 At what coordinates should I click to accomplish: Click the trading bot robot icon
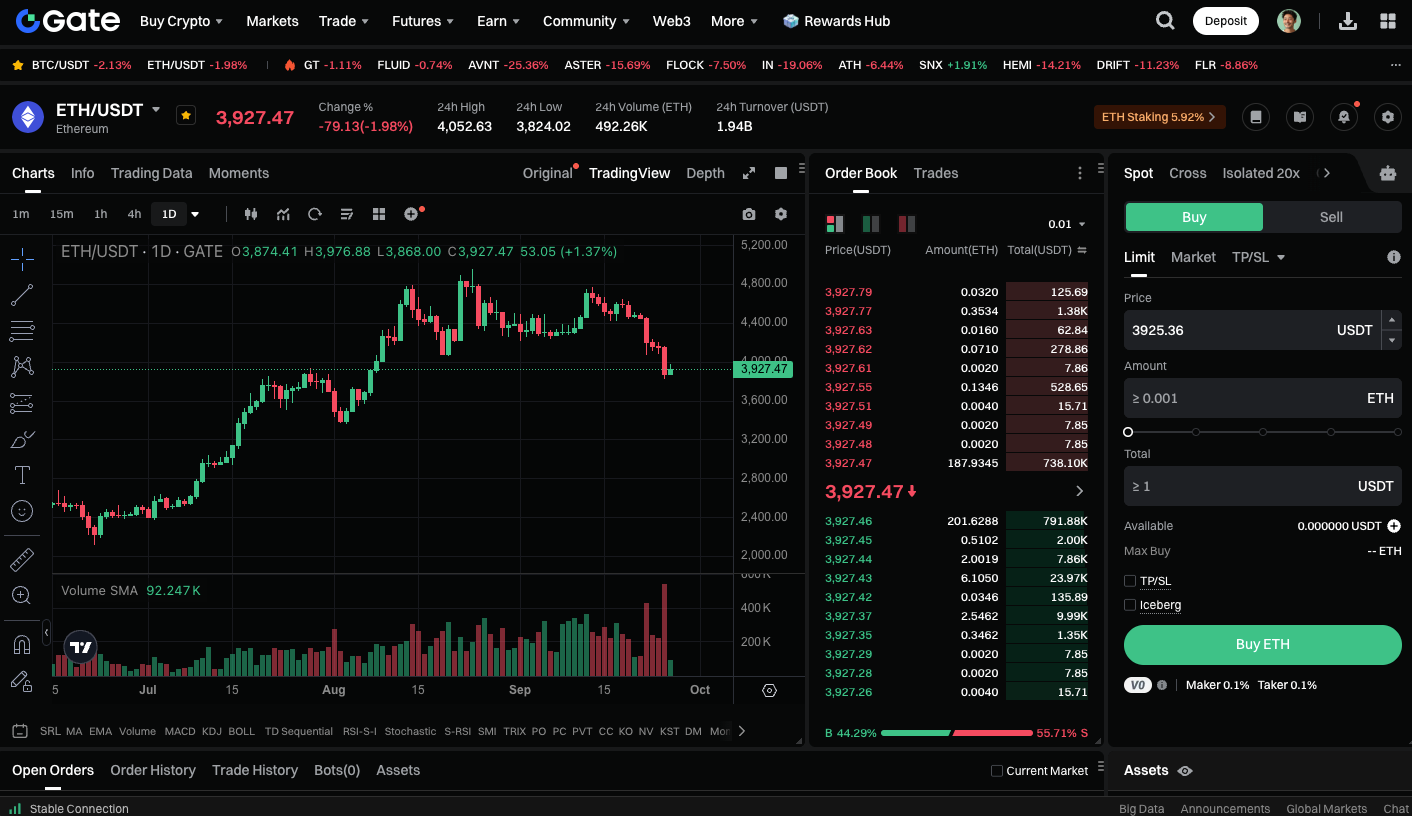point(1388,173)
